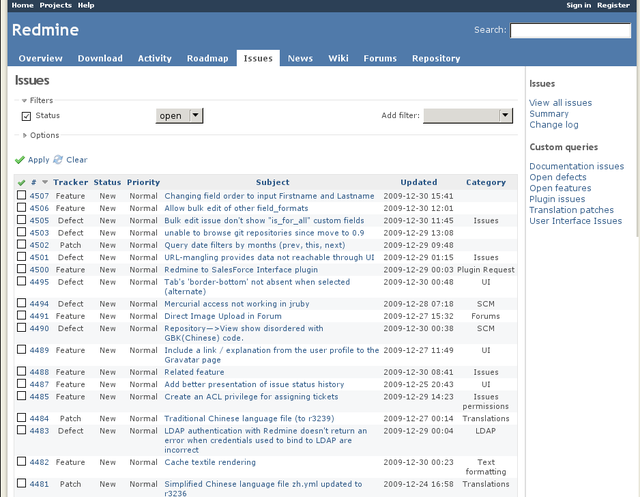Select checkbox for issue 4507
Screen dimensions: 640x497
coord(21,195)
